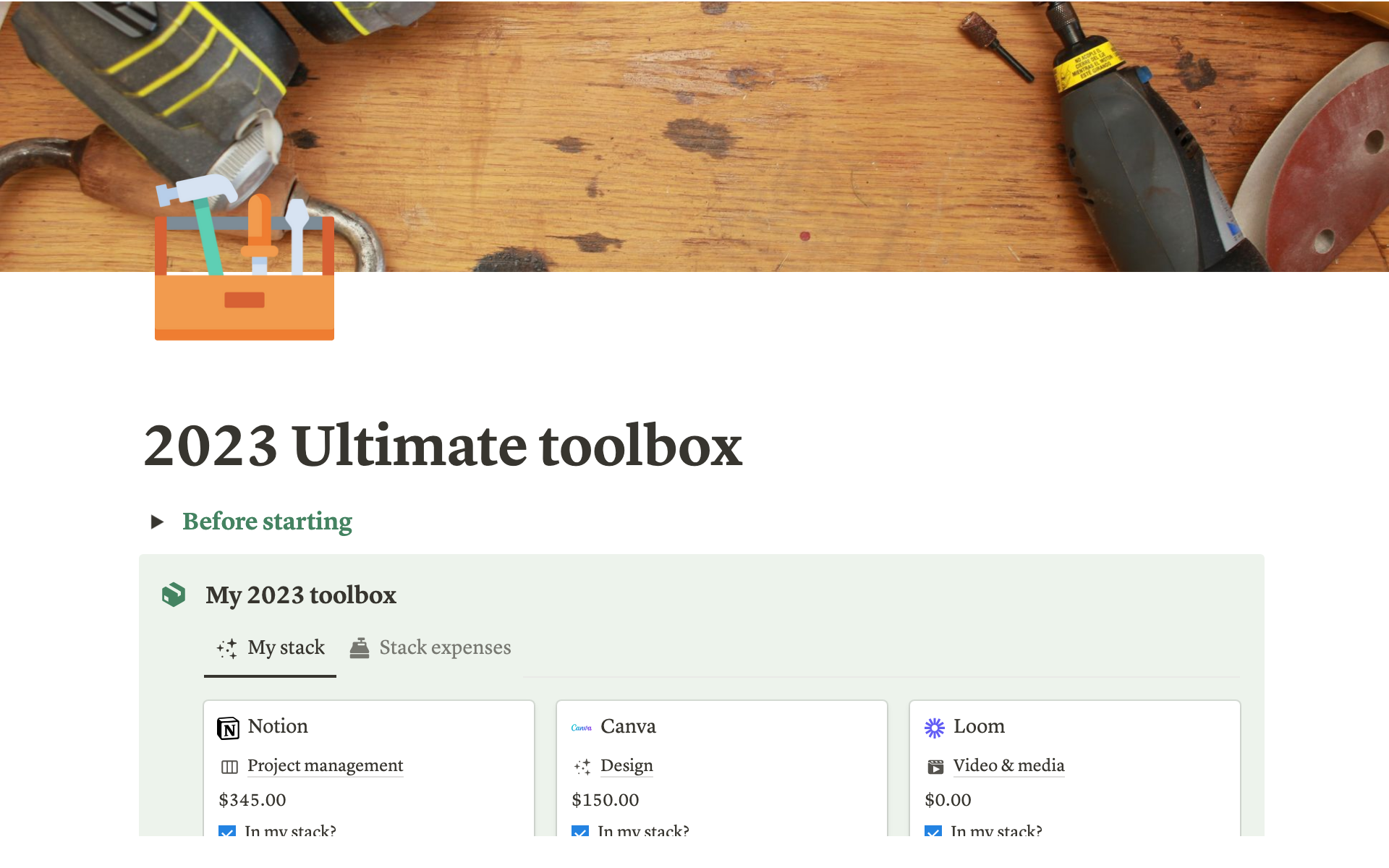The image size is (1389, 868).
Task: Toggle Notion's In my stack checkbox
Action: 227,831
